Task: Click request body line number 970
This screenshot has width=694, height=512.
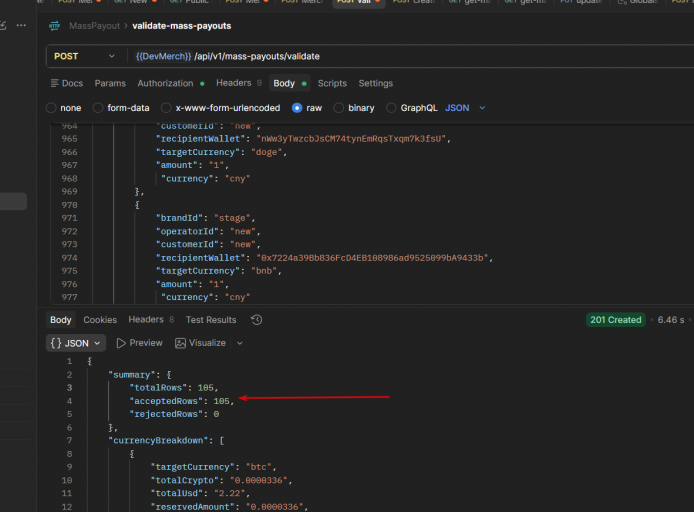Action: tap(69, 205)
